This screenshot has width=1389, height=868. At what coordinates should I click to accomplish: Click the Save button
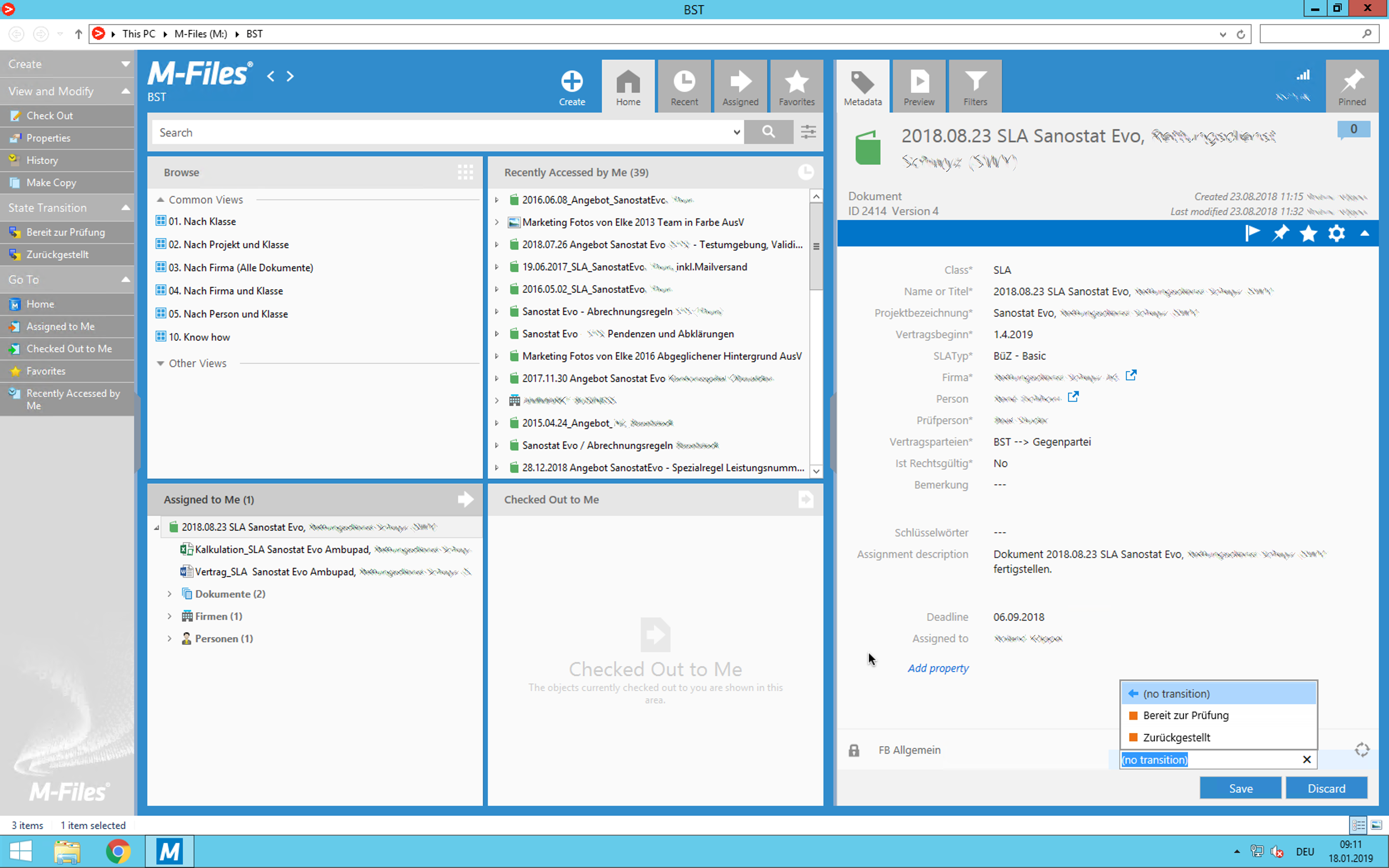tap(1240, 788)
